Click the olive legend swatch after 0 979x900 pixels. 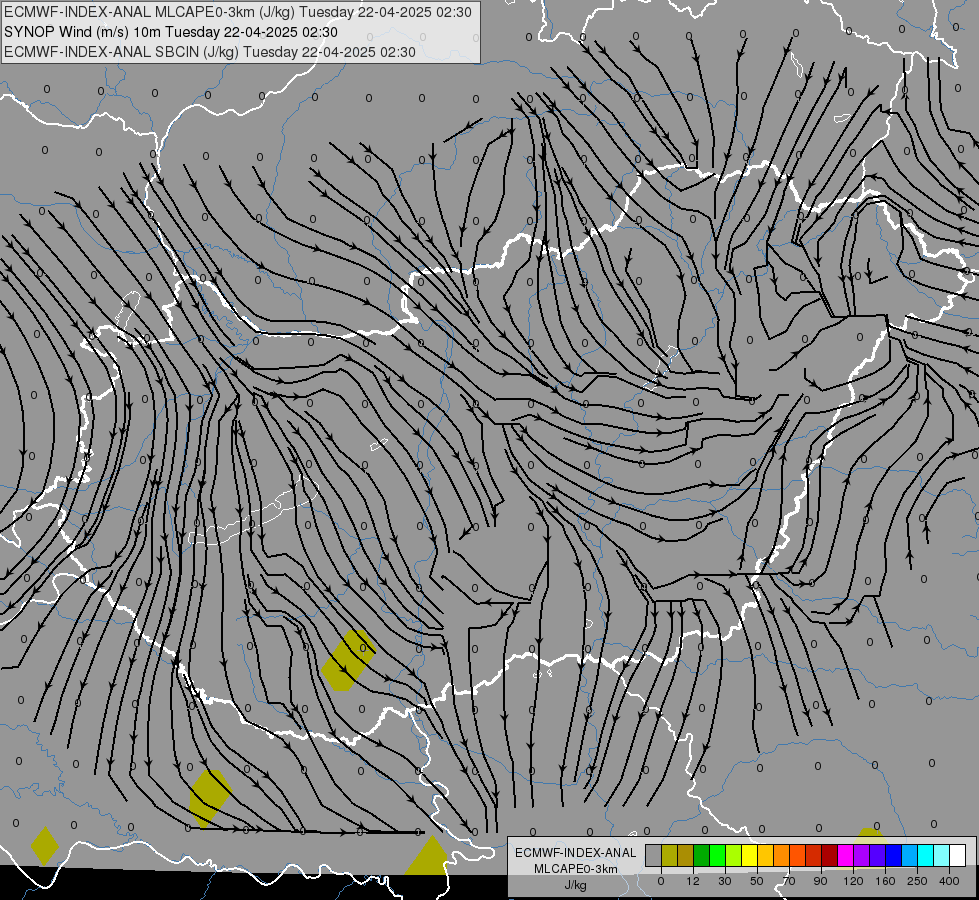(669, 855)
